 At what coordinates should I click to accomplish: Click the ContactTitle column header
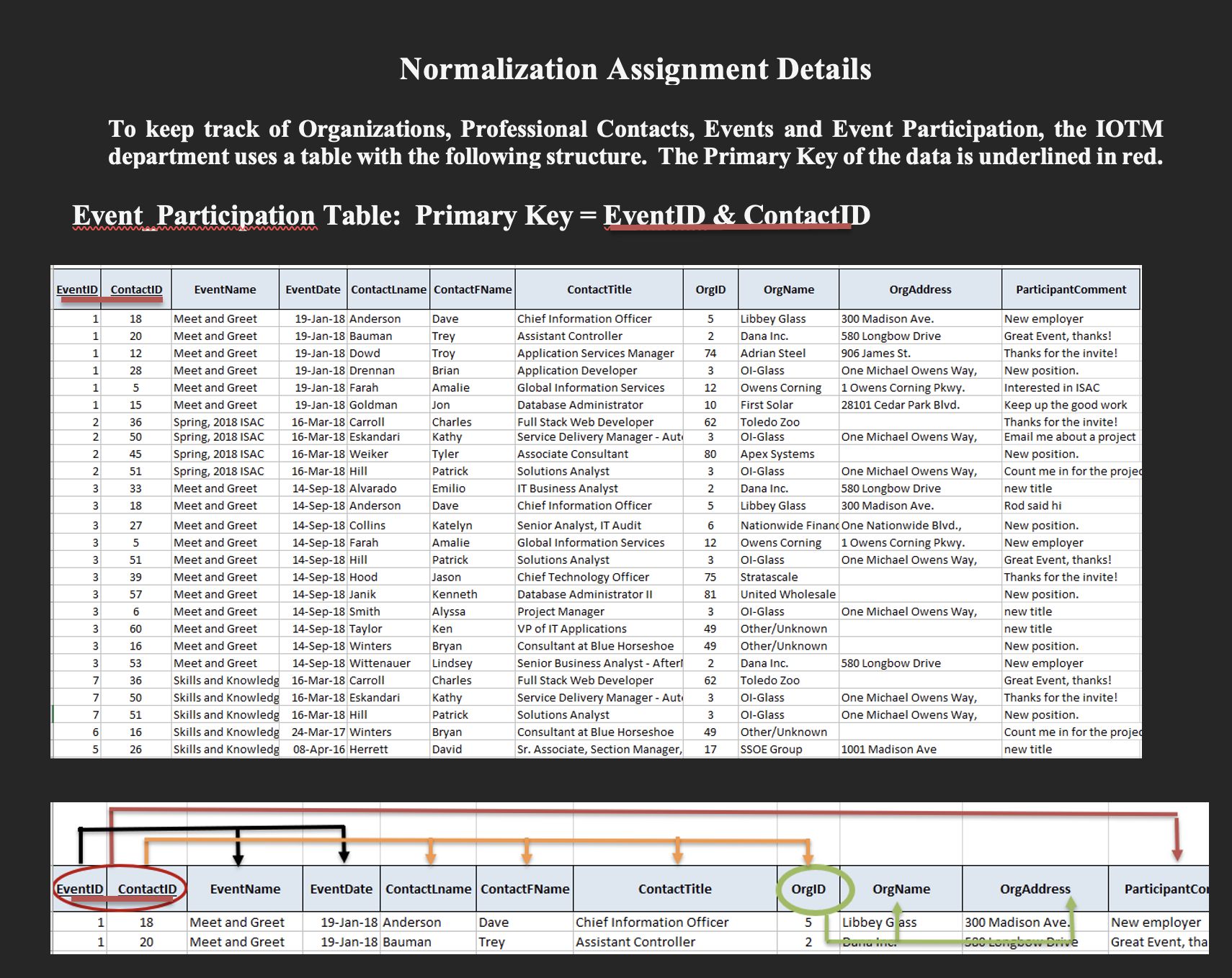599,289
